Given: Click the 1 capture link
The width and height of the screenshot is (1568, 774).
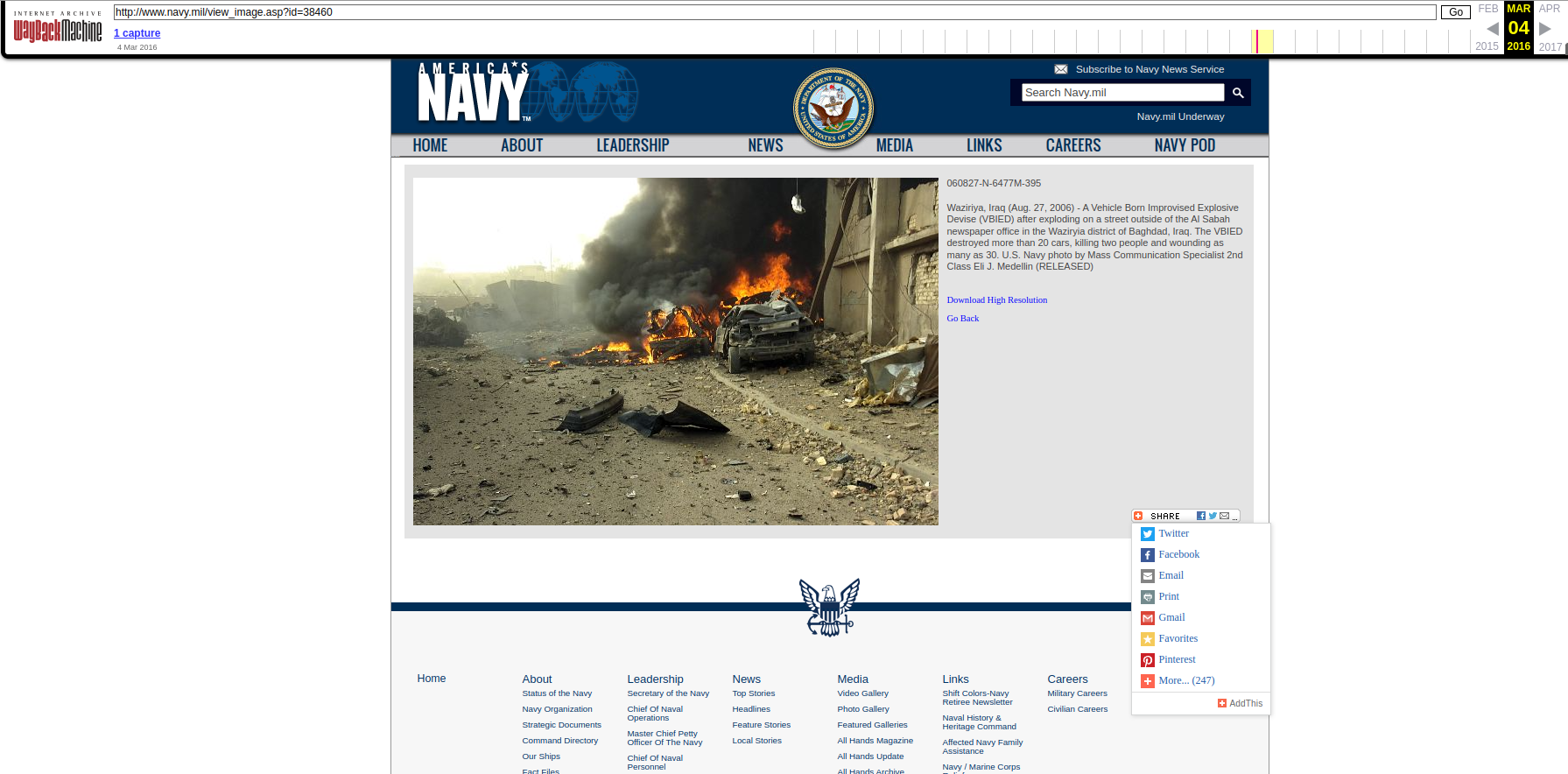Looking at the screenshot, I should tap(137, 33).
